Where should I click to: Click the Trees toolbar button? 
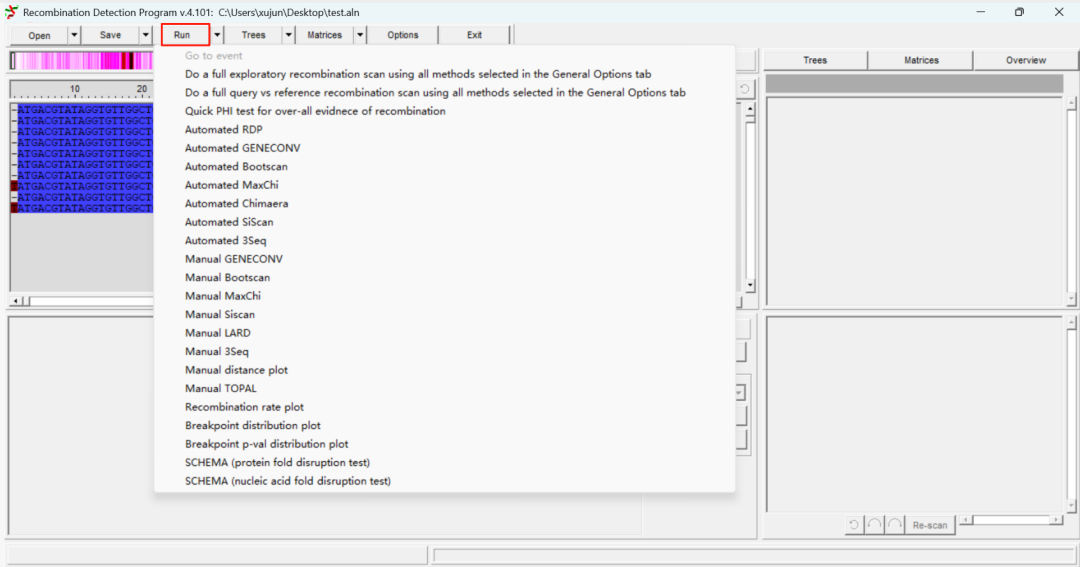tap(253, 34)
